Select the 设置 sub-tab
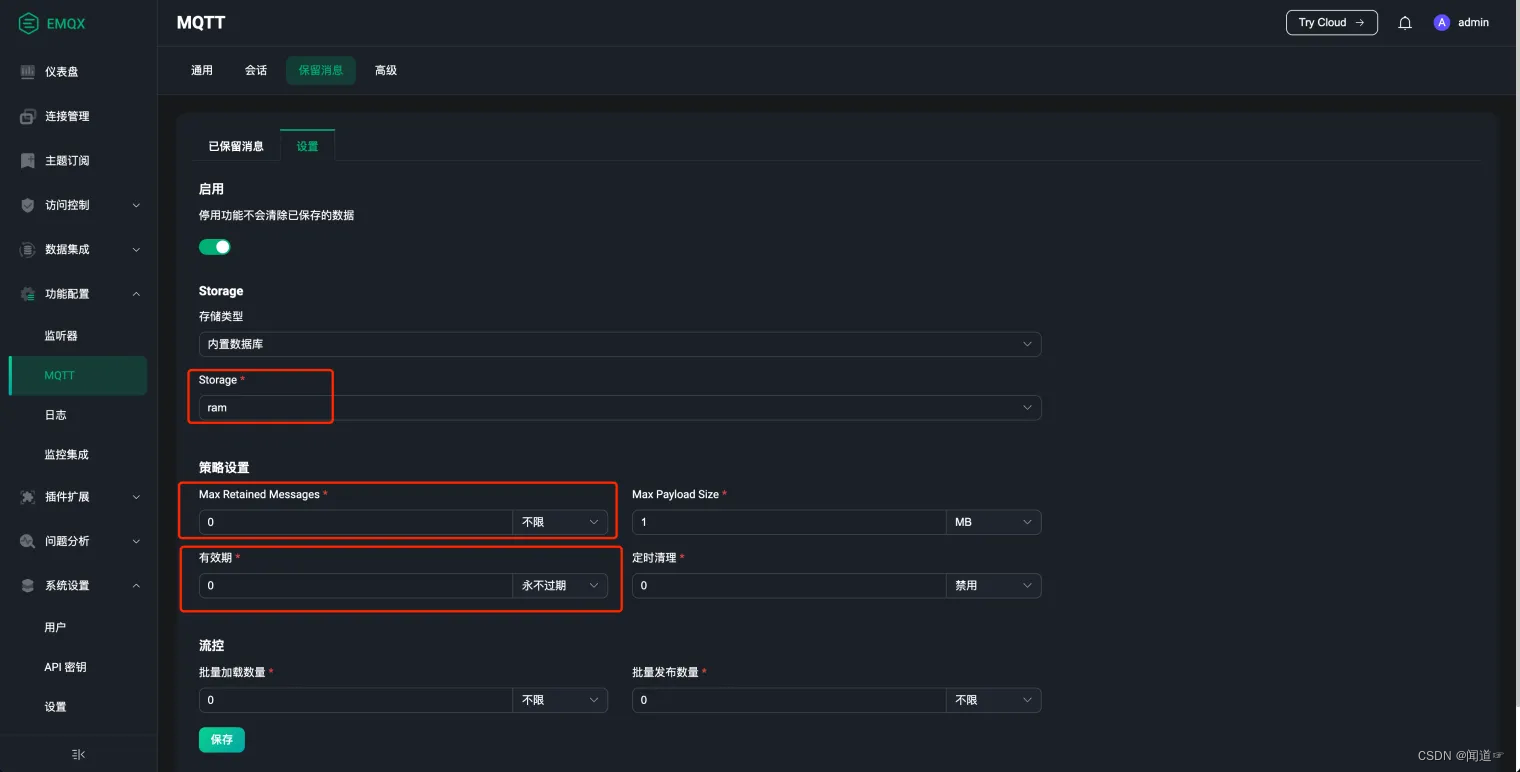 click(x=307, y=146)
